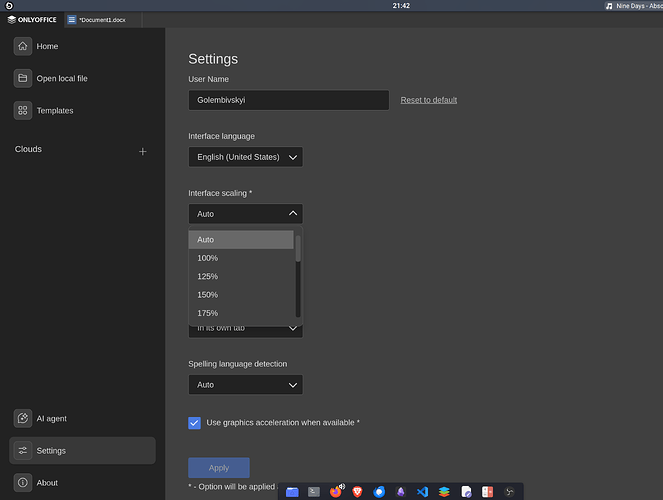Open the purple crystal app in dock
This screenshot has width=663, height=500.
(400, 492)
